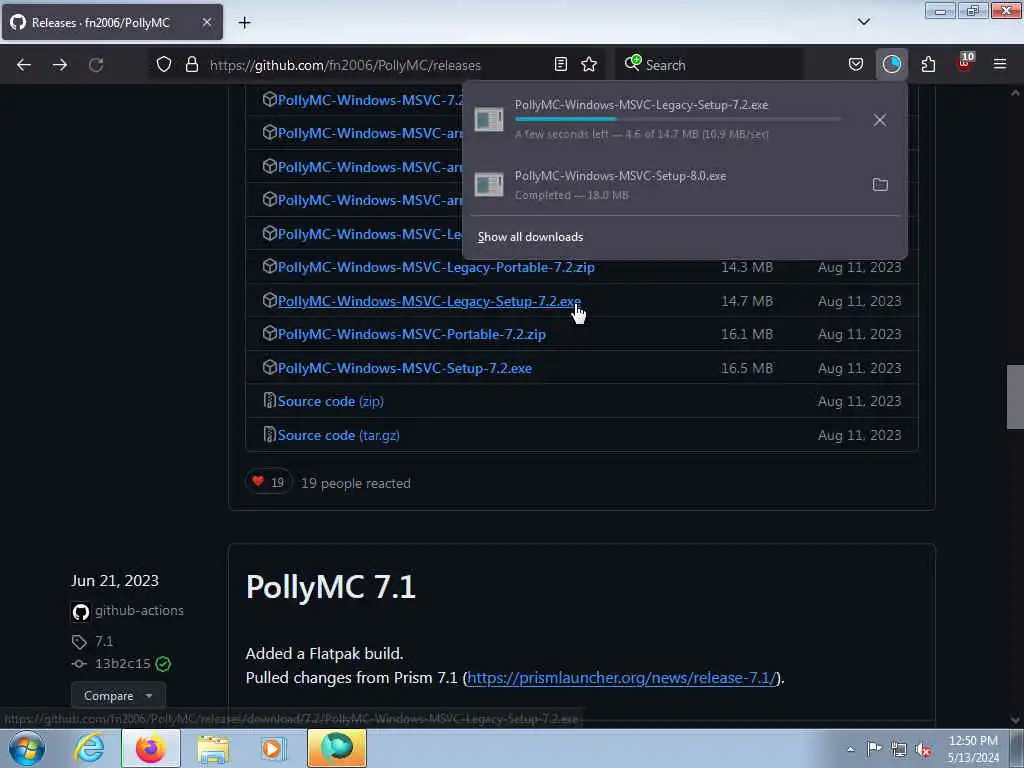Open Windows Explorer from taskbar
This screenshot has width=1024, height=768.
click(213, 748)
